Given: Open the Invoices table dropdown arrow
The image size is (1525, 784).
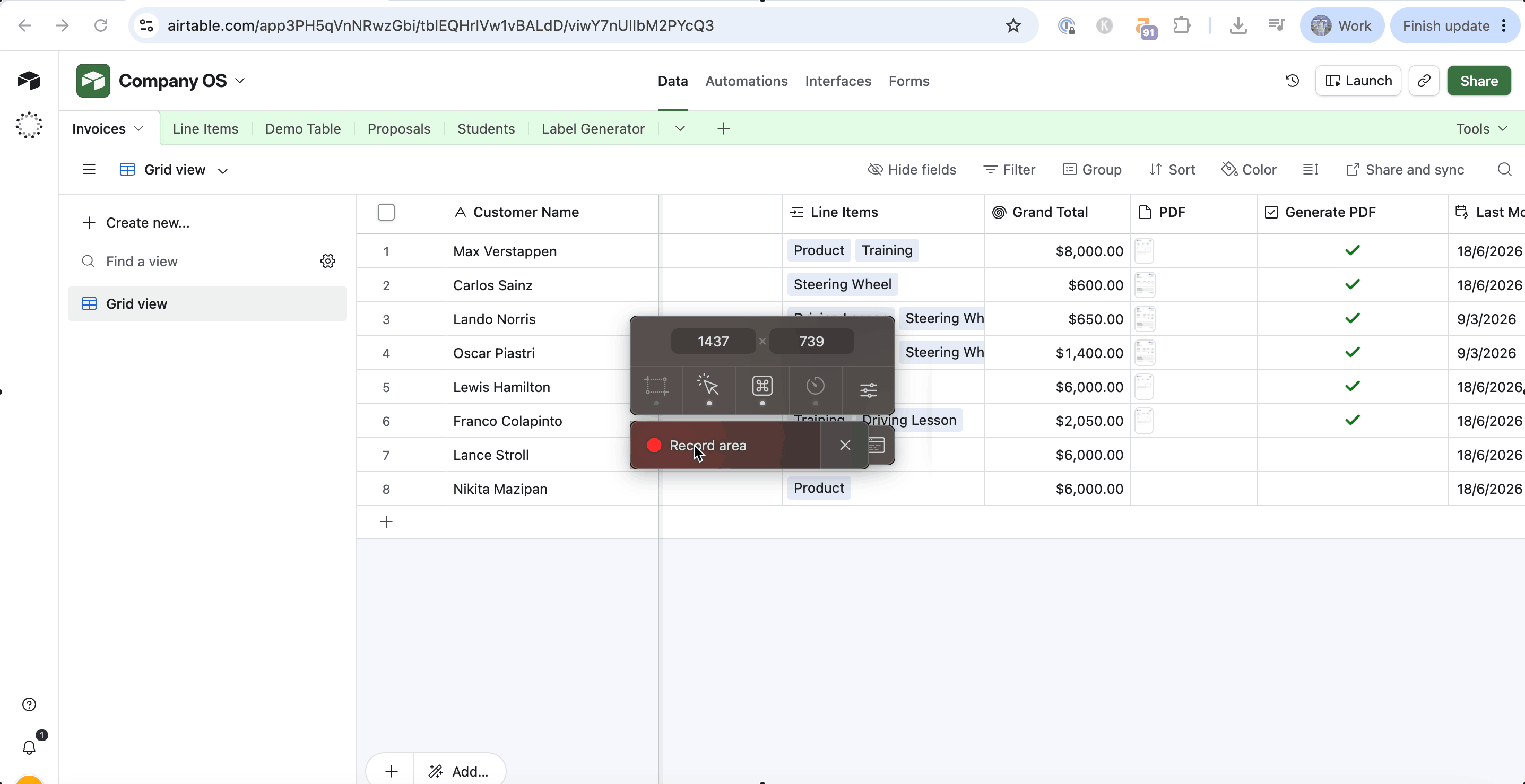Looking at the screenshot, I should 139,128.
